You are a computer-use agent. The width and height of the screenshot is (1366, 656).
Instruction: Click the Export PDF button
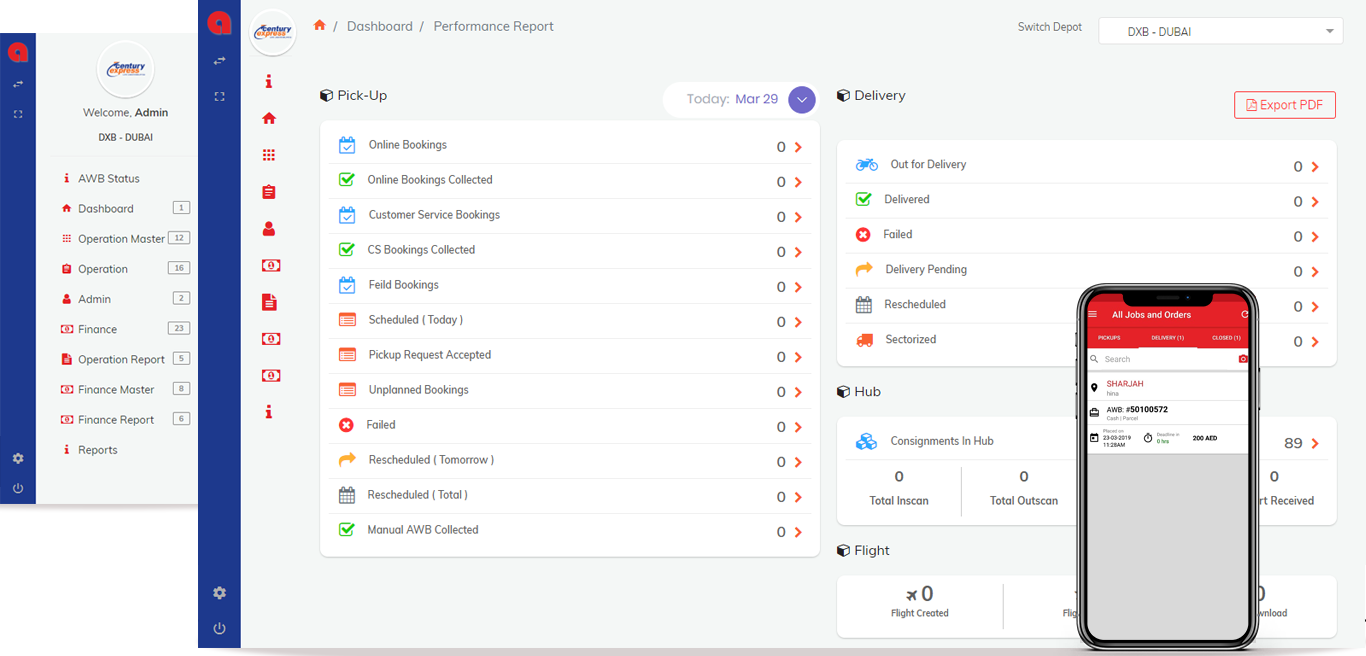pyautogui.click(x=1285, y=105)
